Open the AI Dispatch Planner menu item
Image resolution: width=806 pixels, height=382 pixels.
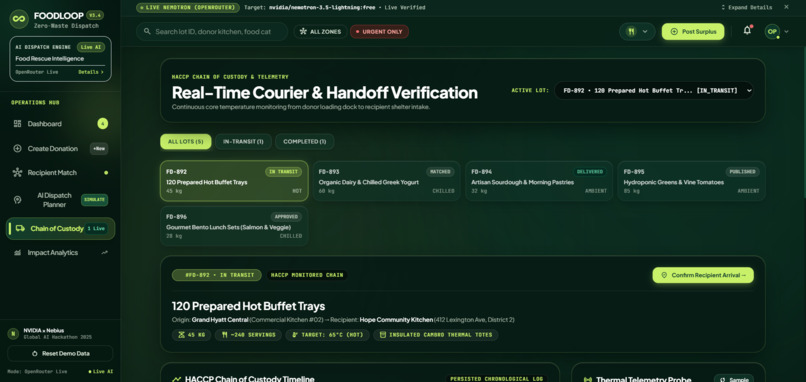point(60,200)
